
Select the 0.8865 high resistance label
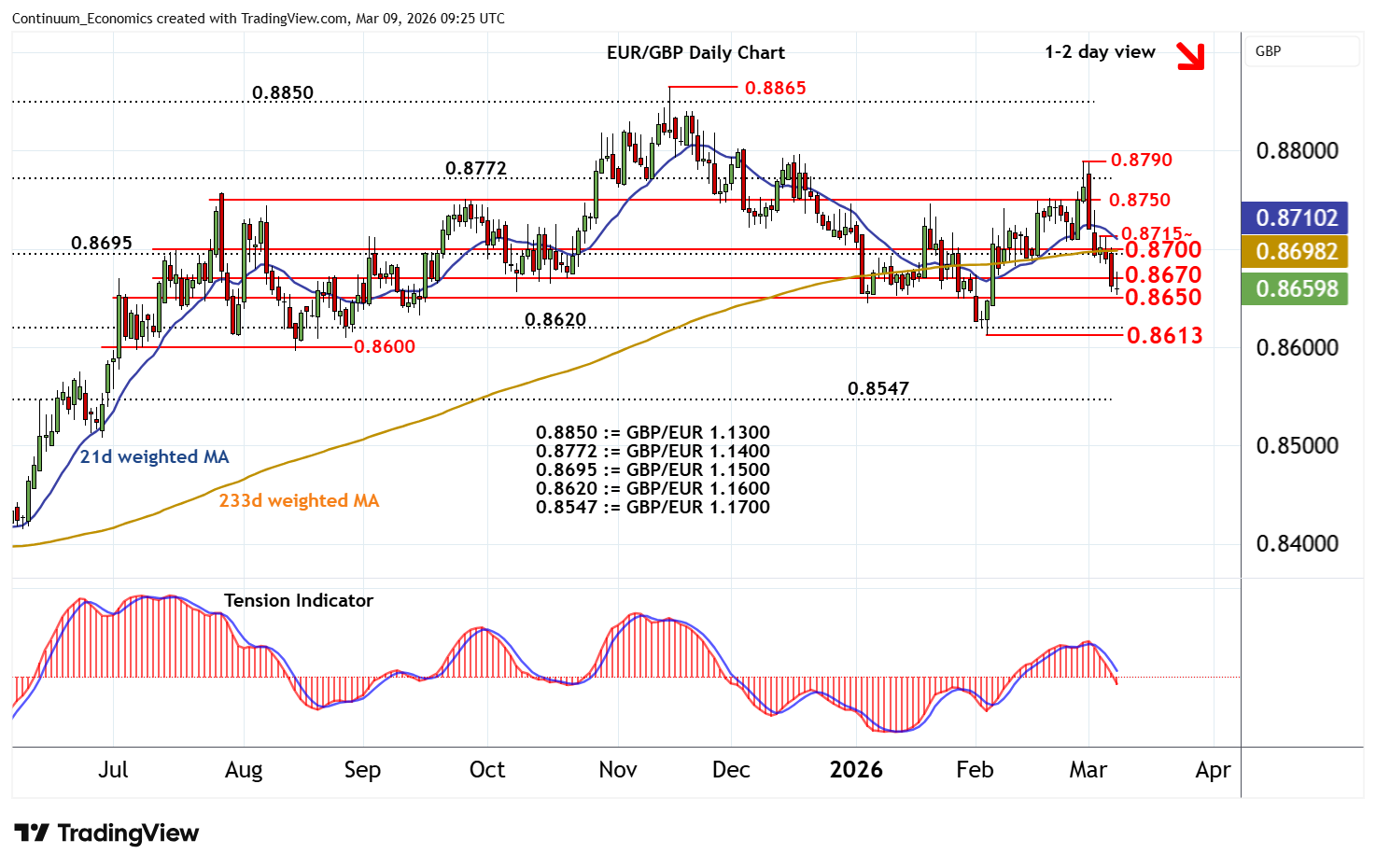tap(775, 88)
